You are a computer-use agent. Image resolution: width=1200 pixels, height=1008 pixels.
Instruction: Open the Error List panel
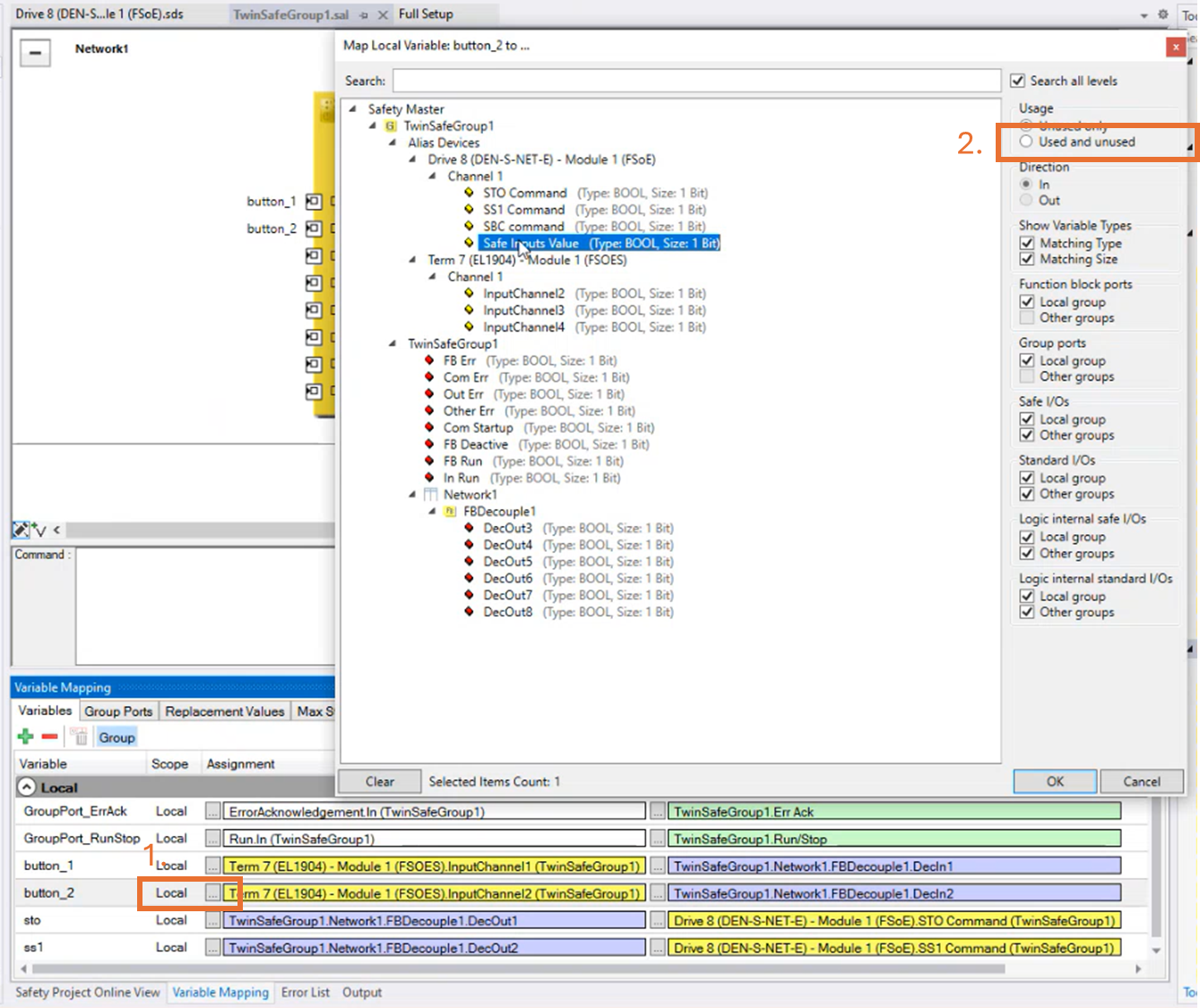tap(306, 993)
